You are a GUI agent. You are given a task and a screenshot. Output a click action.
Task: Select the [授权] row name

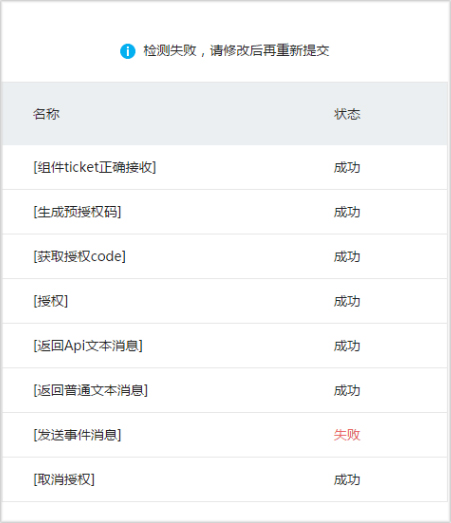point(51,301)
